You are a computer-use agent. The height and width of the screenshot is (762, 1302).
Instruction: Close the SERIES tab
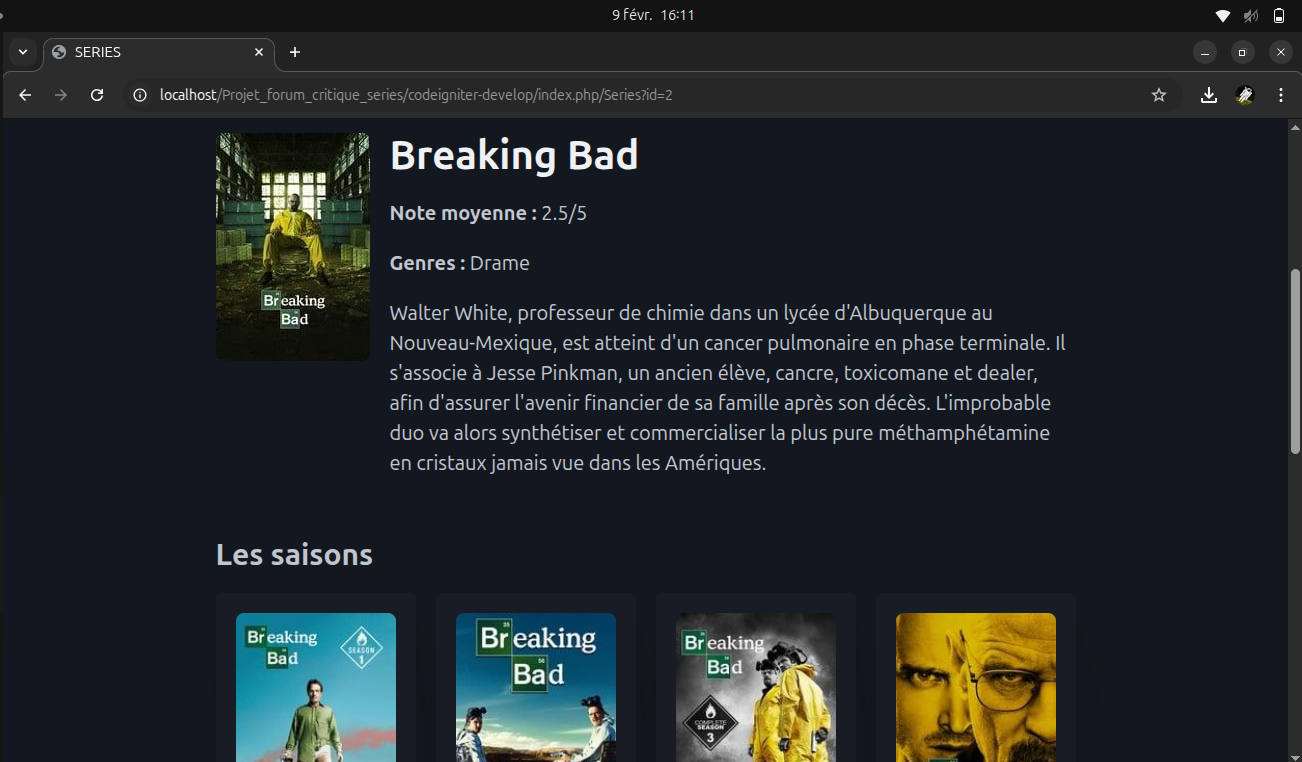point(259,52)
